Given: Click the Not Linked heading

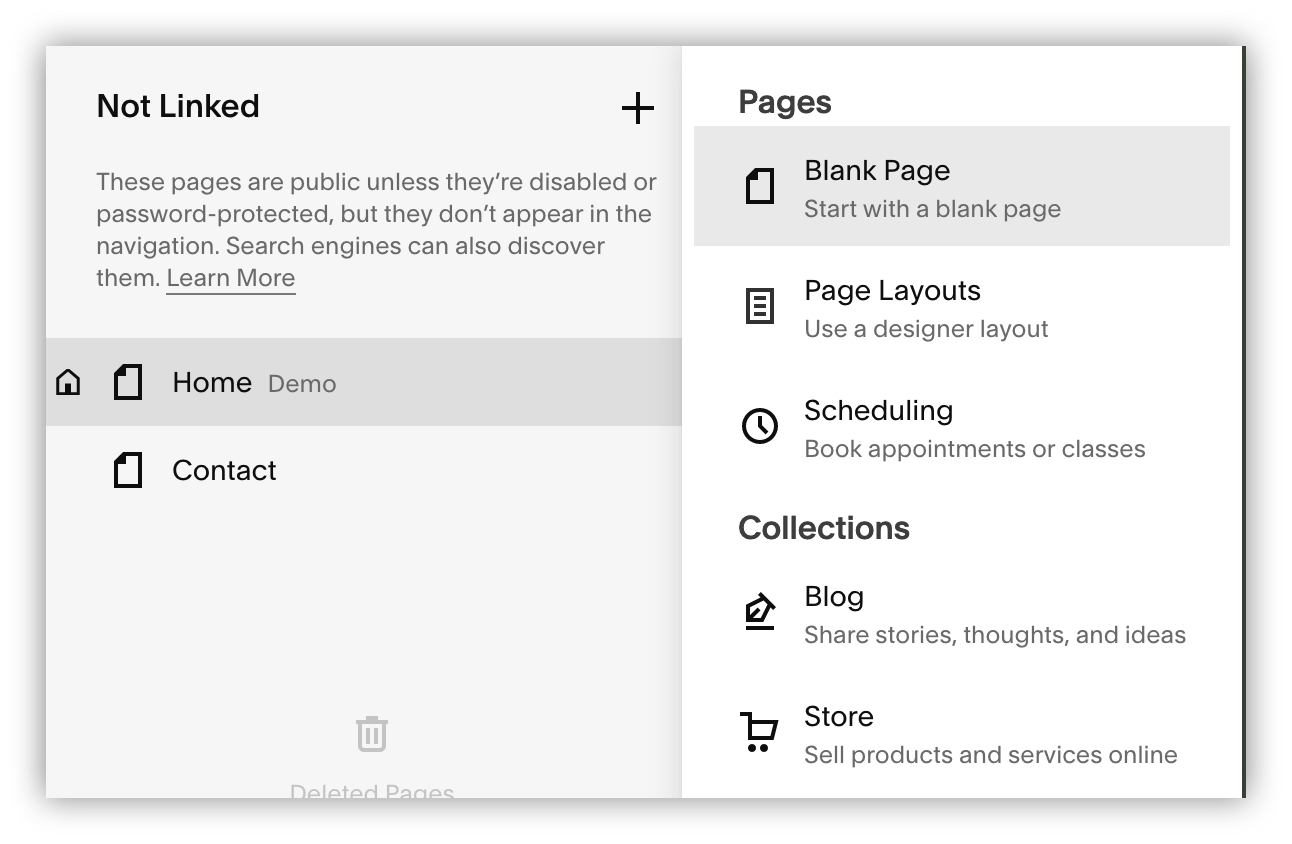Looking at the screenshot, I should click(178, 106).
